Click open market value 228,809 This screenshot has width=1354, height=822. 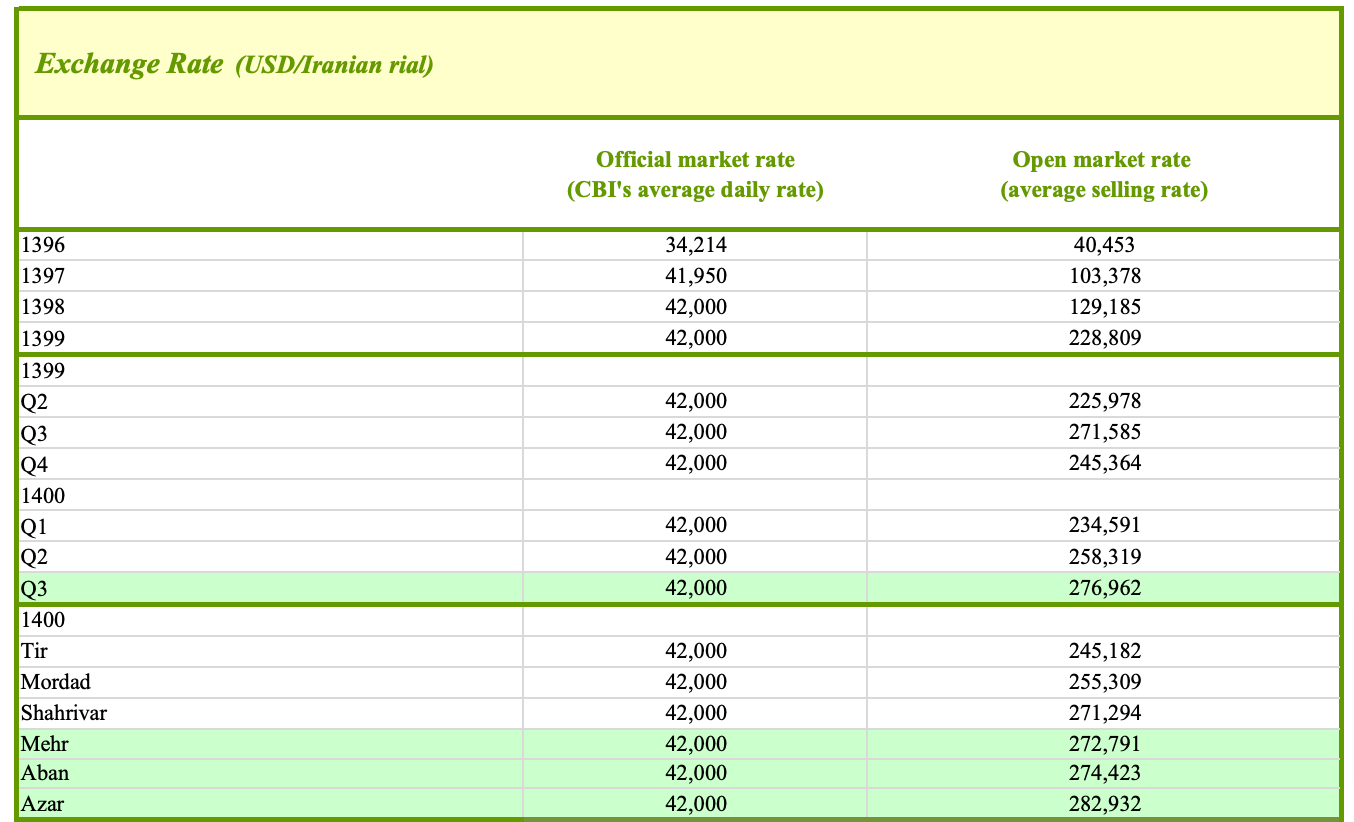[x=1104, y=338]
